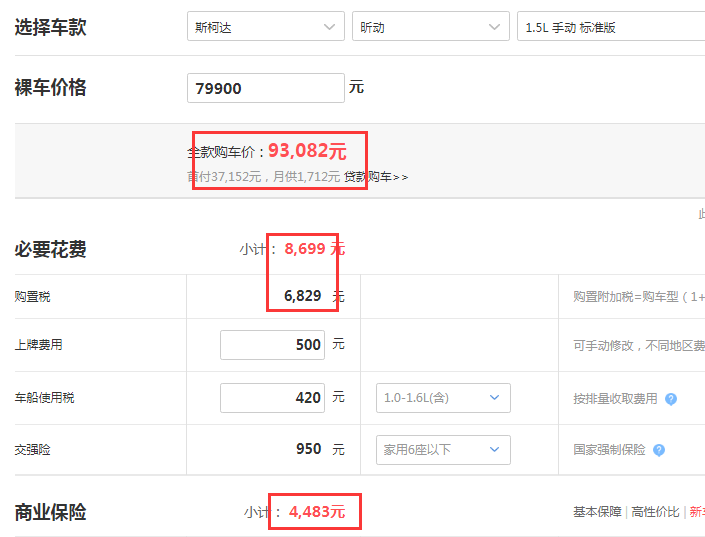Open the 1.5L 手动 标准版 trim dropdown
The width and height of the screenshot is (705, 537).
(x=611, y=27)
